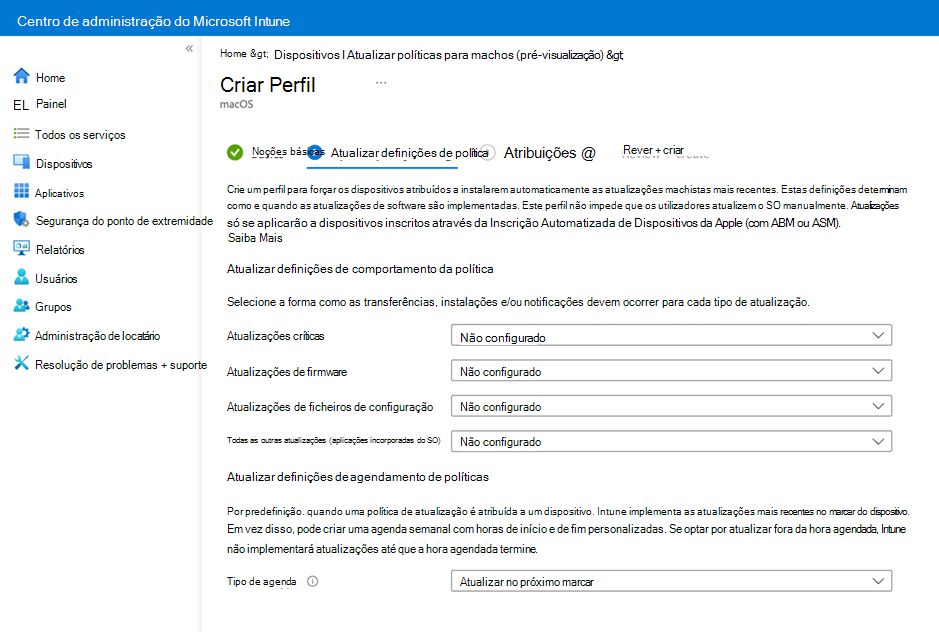The image size is (939, 632).
Task: Click the macOS subtitle text
Action: (237, 104)
